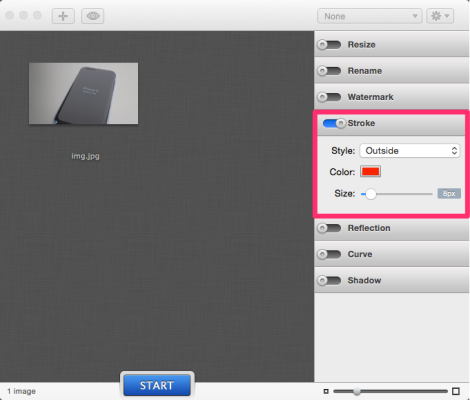Open the gear settings menu
The height and width of the screenshot is (400, 470).
(x=440, y=16)
